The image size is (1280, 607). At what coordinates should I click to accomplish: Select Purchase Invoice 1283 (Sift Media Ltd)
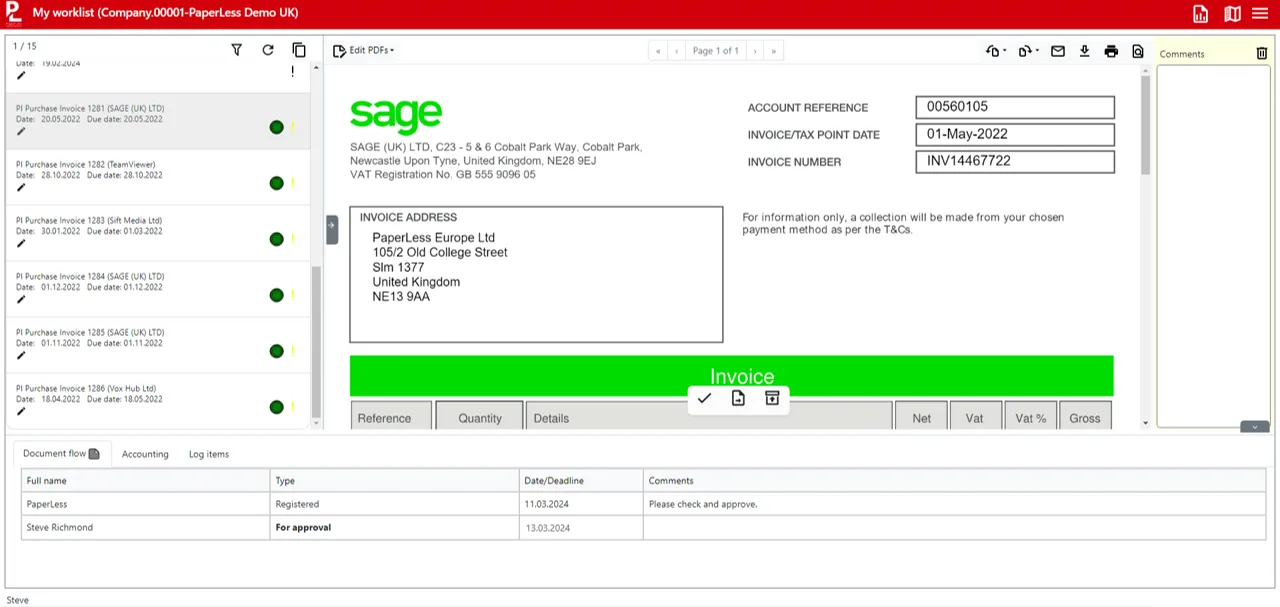(158, 234)
